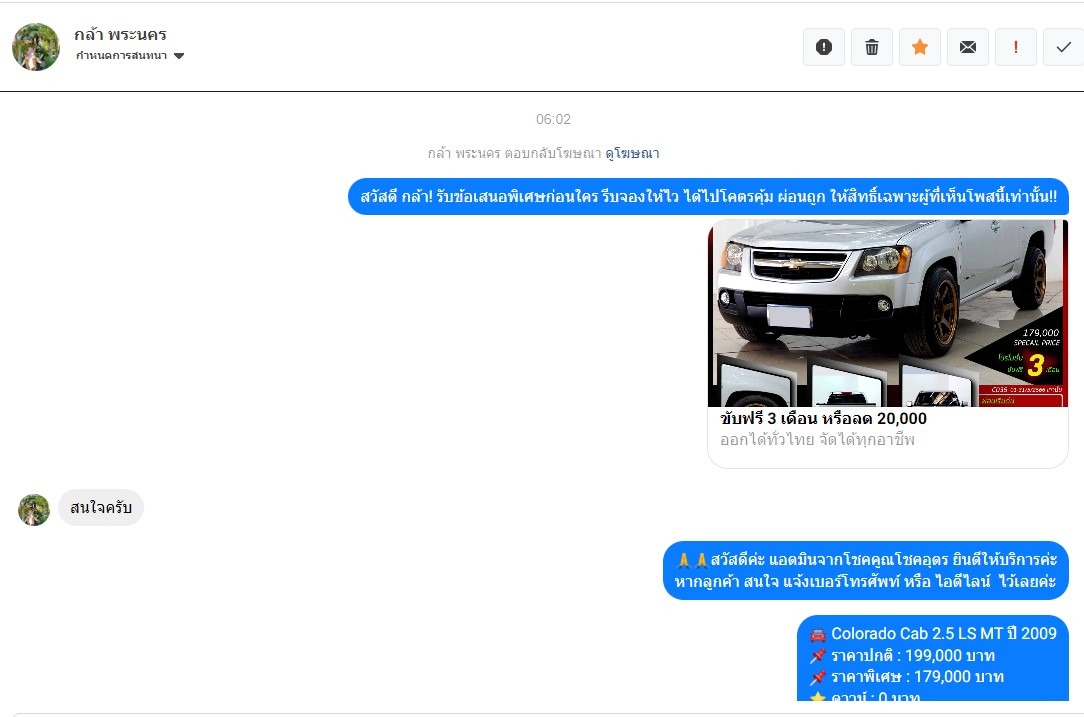Select the Colorado Cab 2.5 LS MT message

point(933,658)
